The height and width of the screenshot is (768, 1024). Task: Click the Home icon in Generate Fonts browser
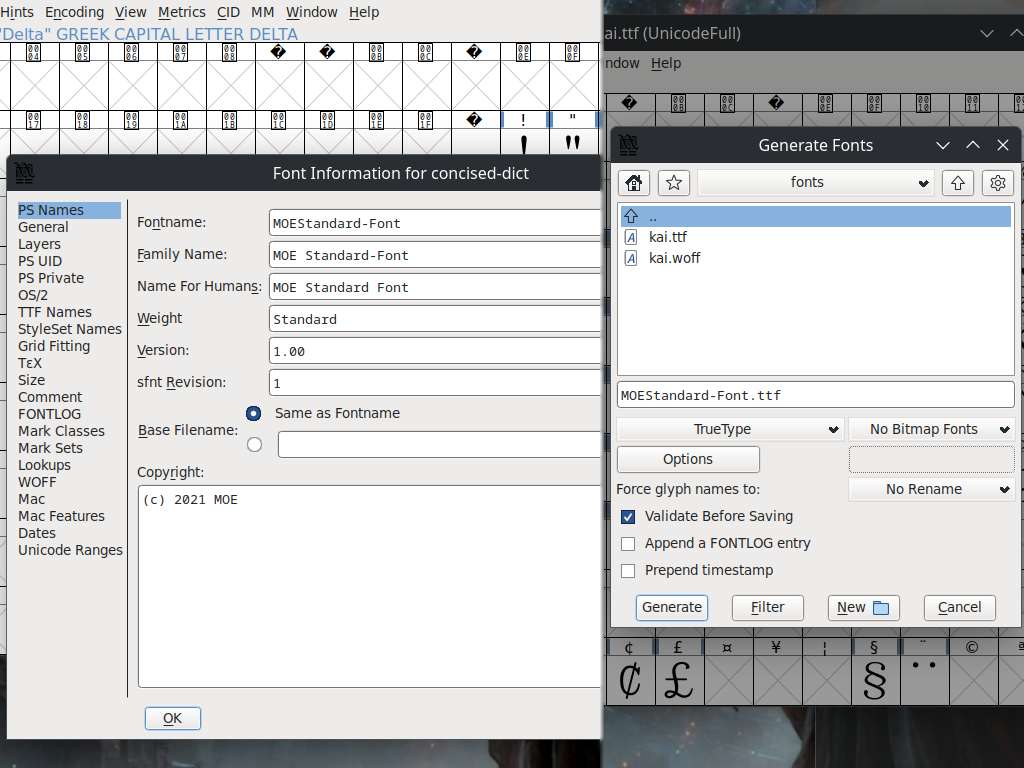coord(633,182)
